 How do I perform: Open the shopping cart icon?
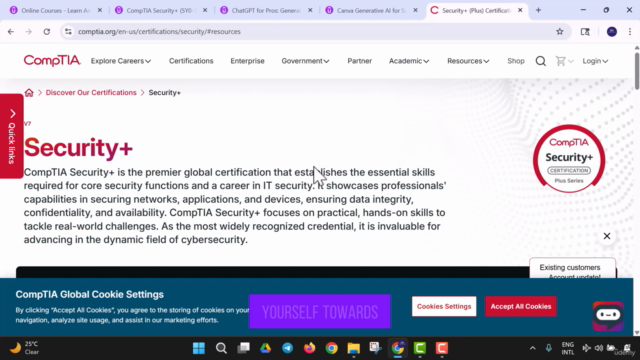pos(560,61)
